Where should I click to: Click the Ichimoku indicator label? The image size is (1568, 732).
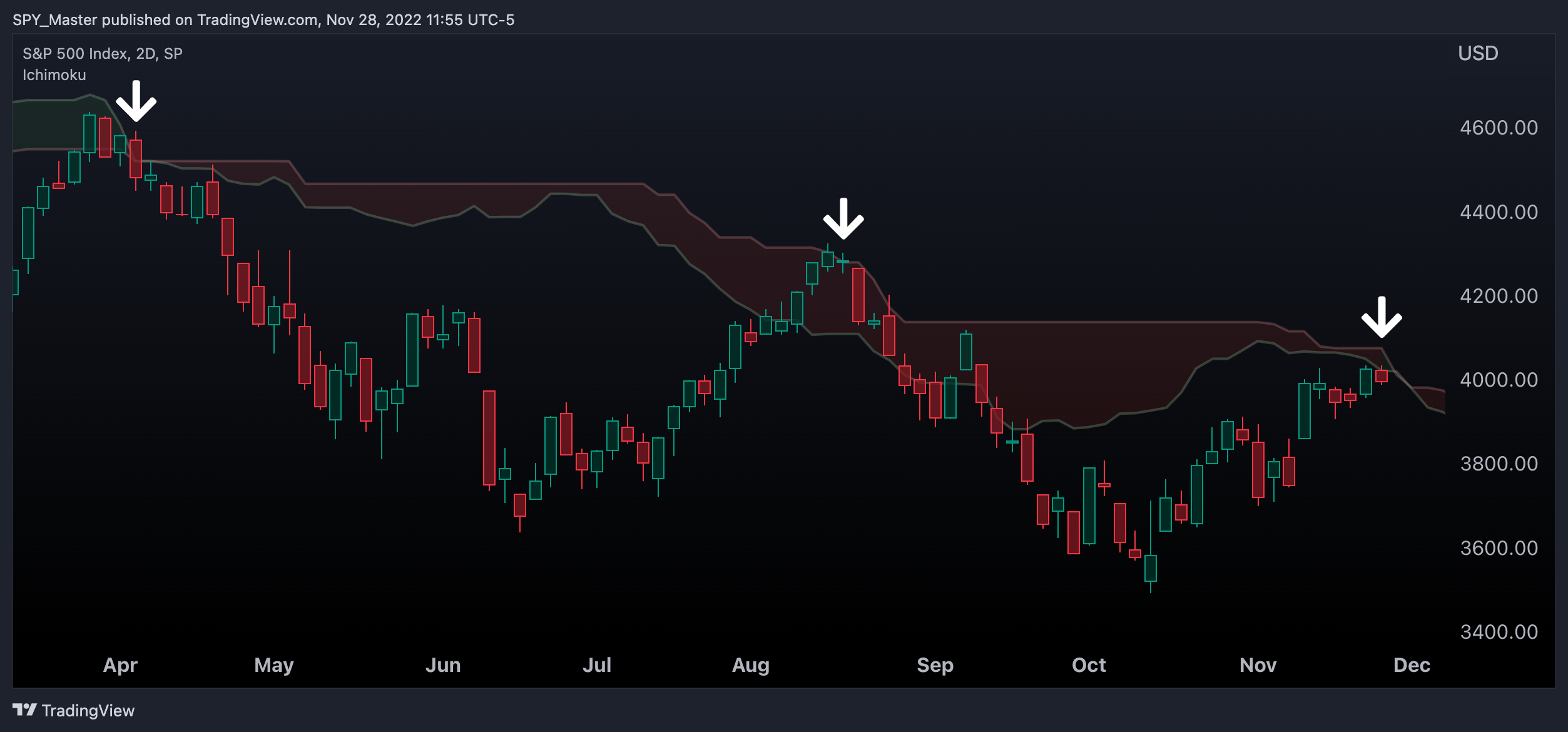pyautogui.click(x=54, y=75)
